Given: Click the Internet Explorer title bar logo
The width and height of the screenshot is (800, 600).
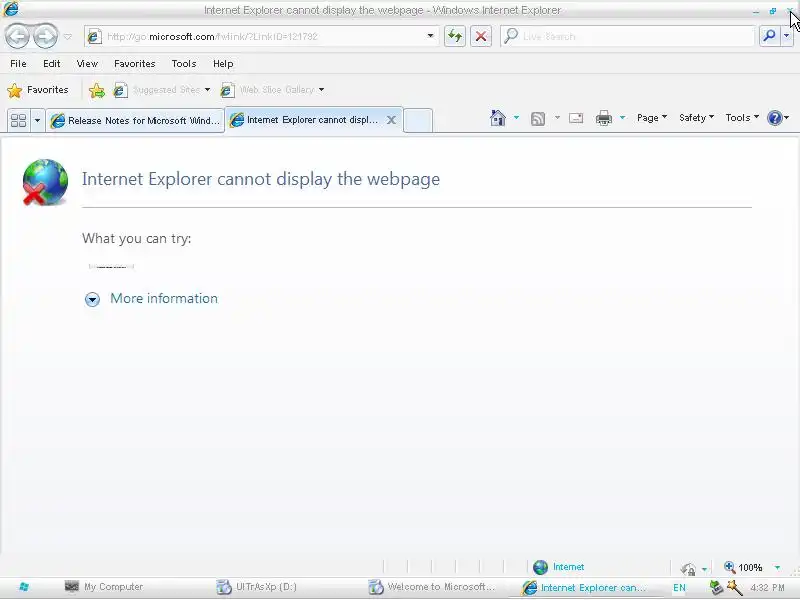Looking at the screenshot, I should pos(11,9).
